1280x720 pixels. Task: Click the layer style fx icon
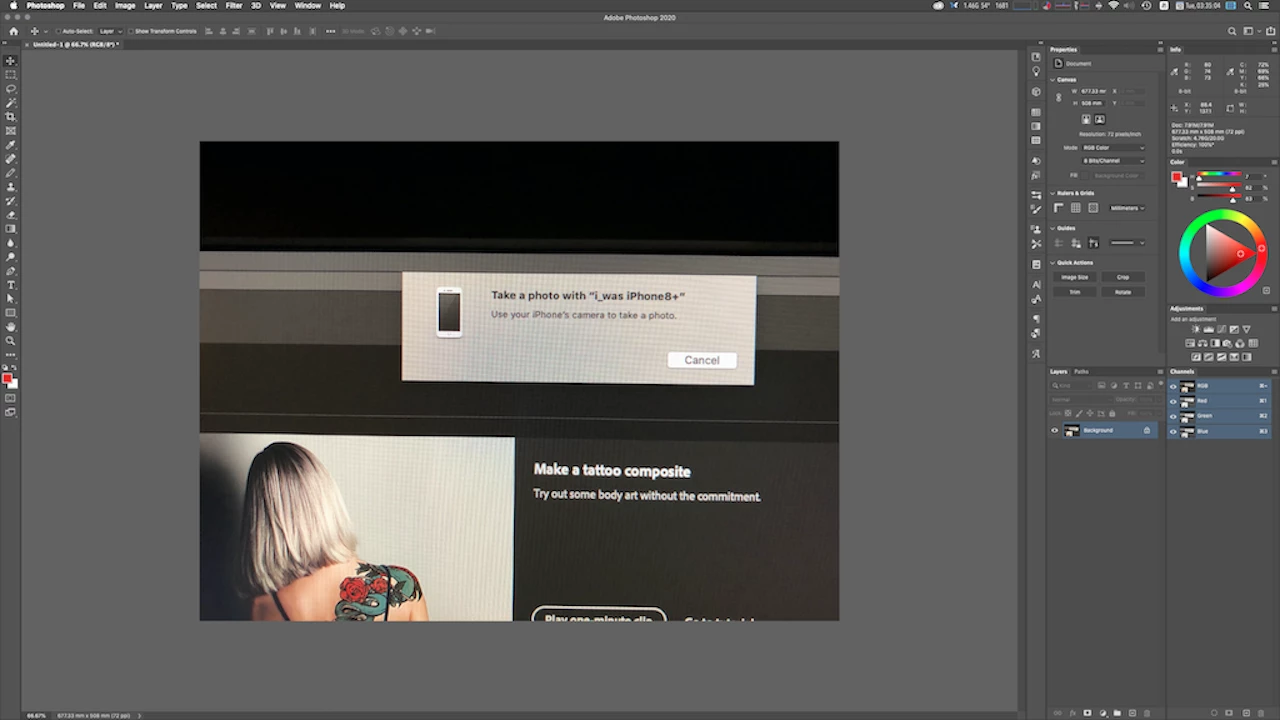click(1073, 713)
